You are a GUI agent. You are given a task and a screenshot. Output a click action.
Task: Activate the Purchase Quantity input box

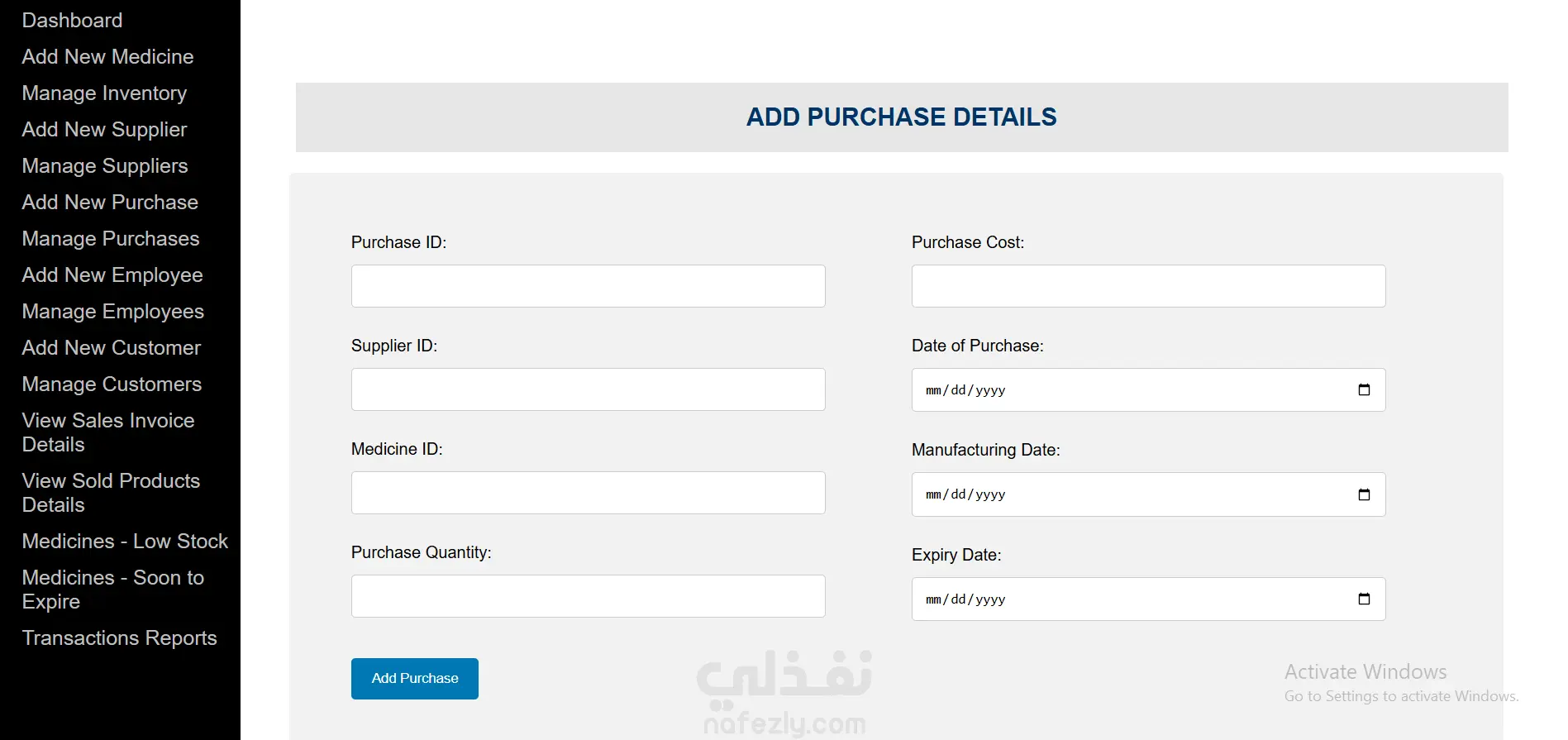[x=589, y=596]
